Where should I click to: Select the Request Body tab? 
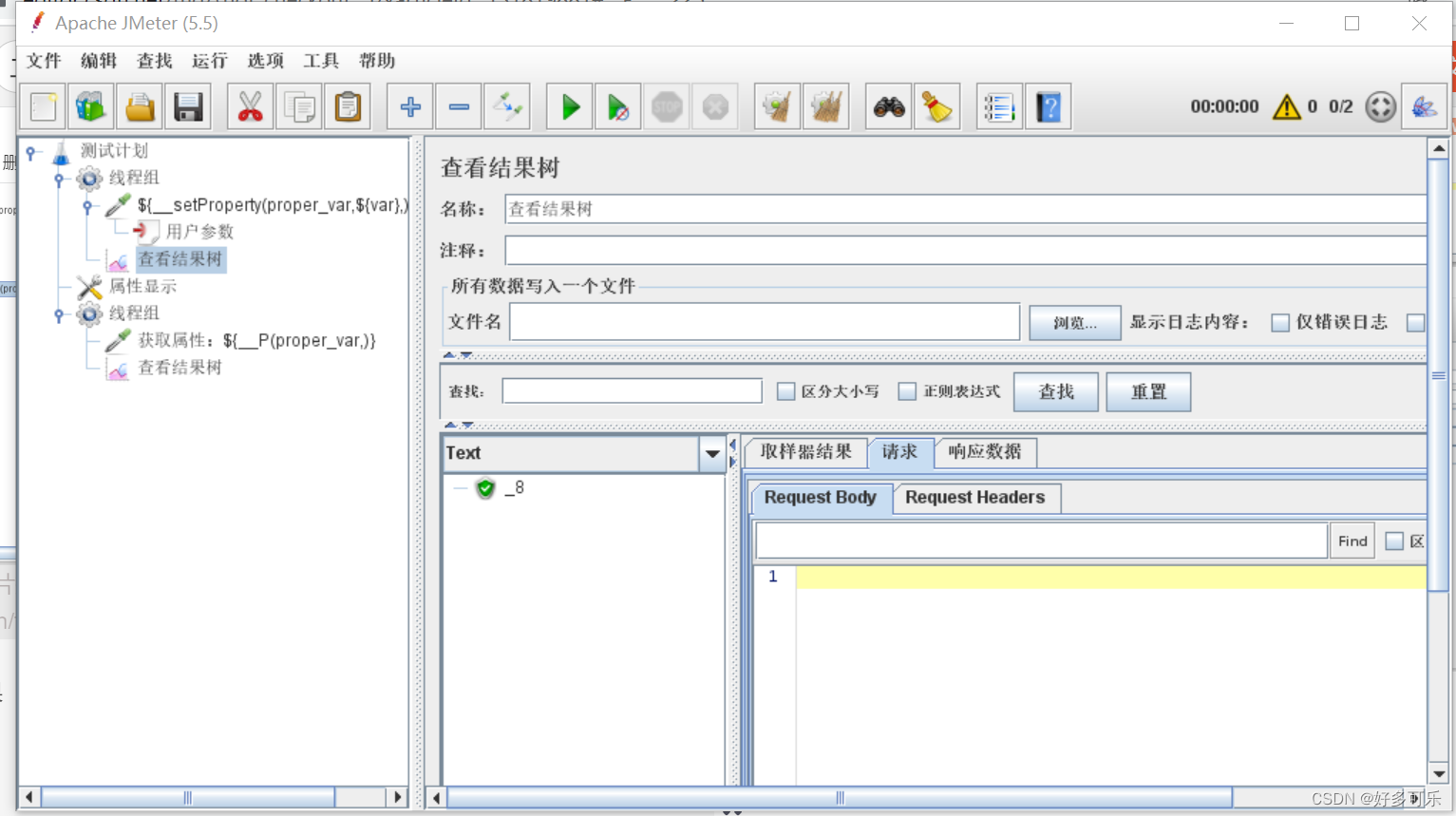click(821, 498)
